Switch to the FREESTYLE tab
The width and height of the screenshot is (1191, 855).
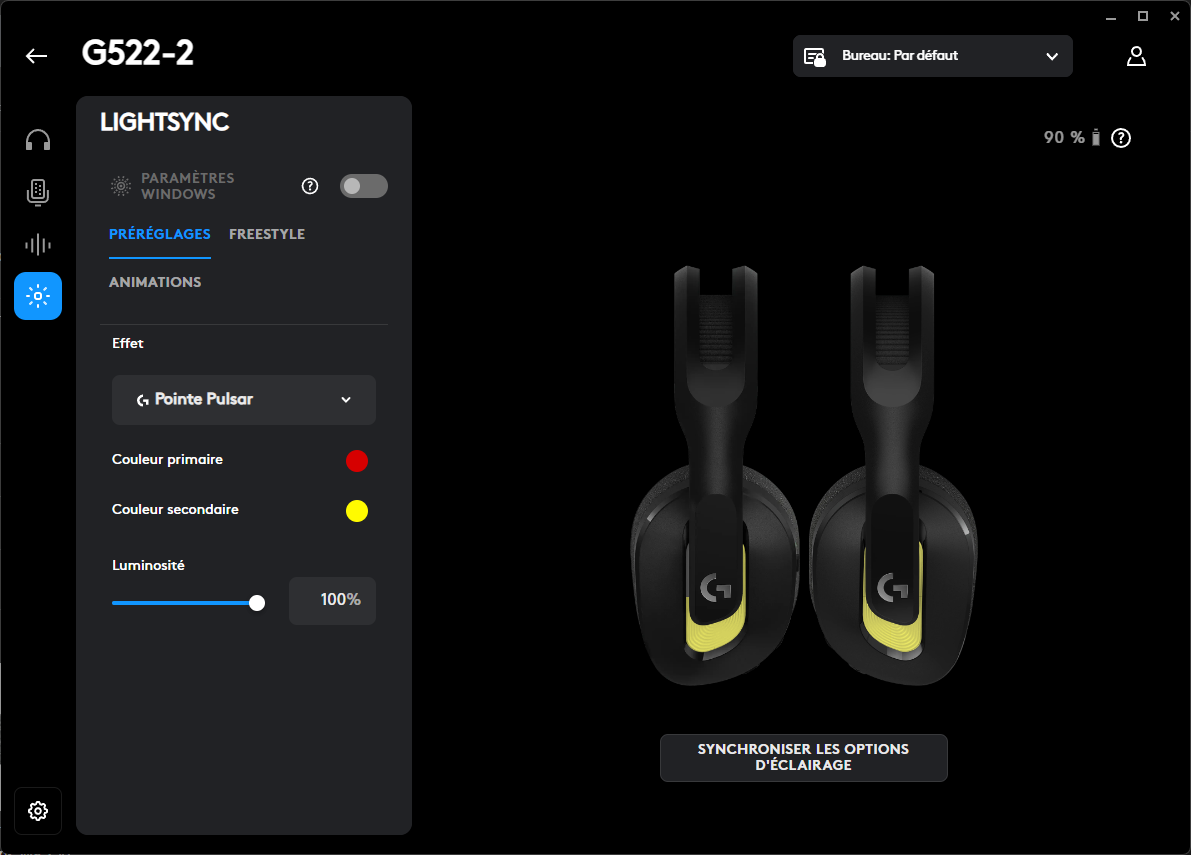tap(267, 234)
